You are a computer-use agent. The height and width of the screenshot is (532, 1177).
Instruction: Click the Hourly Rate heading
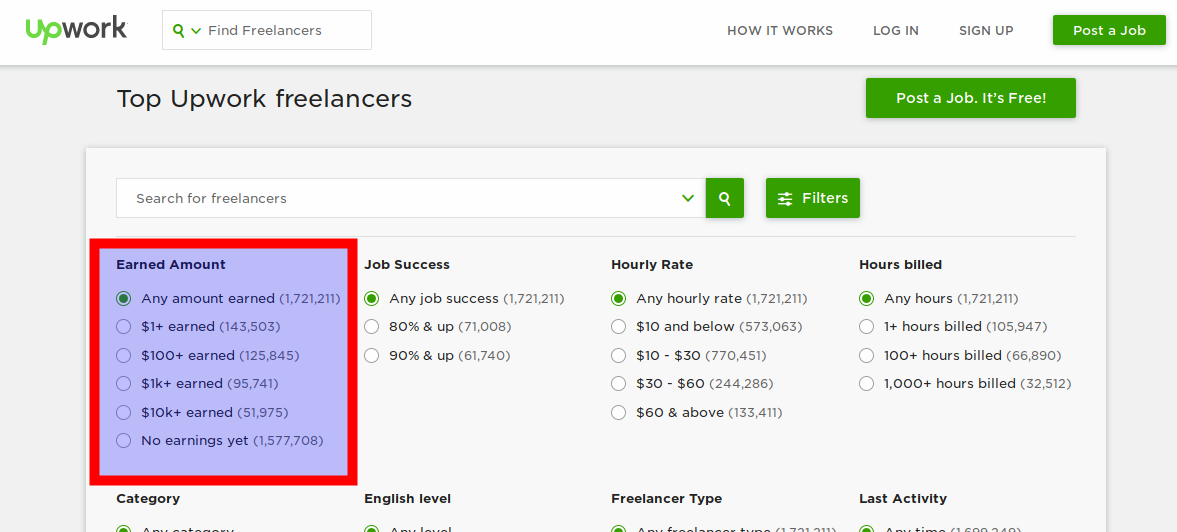652,265
